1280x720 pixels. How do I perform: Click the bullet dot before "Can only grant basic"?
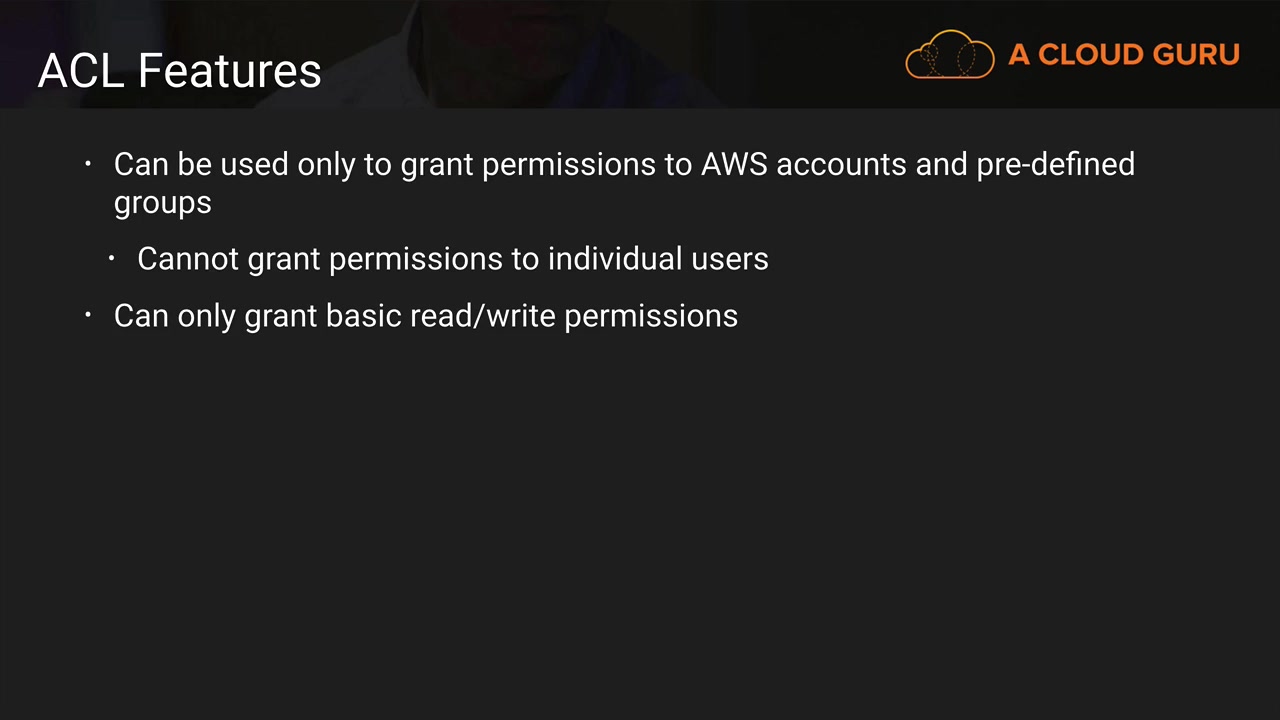[x=88, y=315]
